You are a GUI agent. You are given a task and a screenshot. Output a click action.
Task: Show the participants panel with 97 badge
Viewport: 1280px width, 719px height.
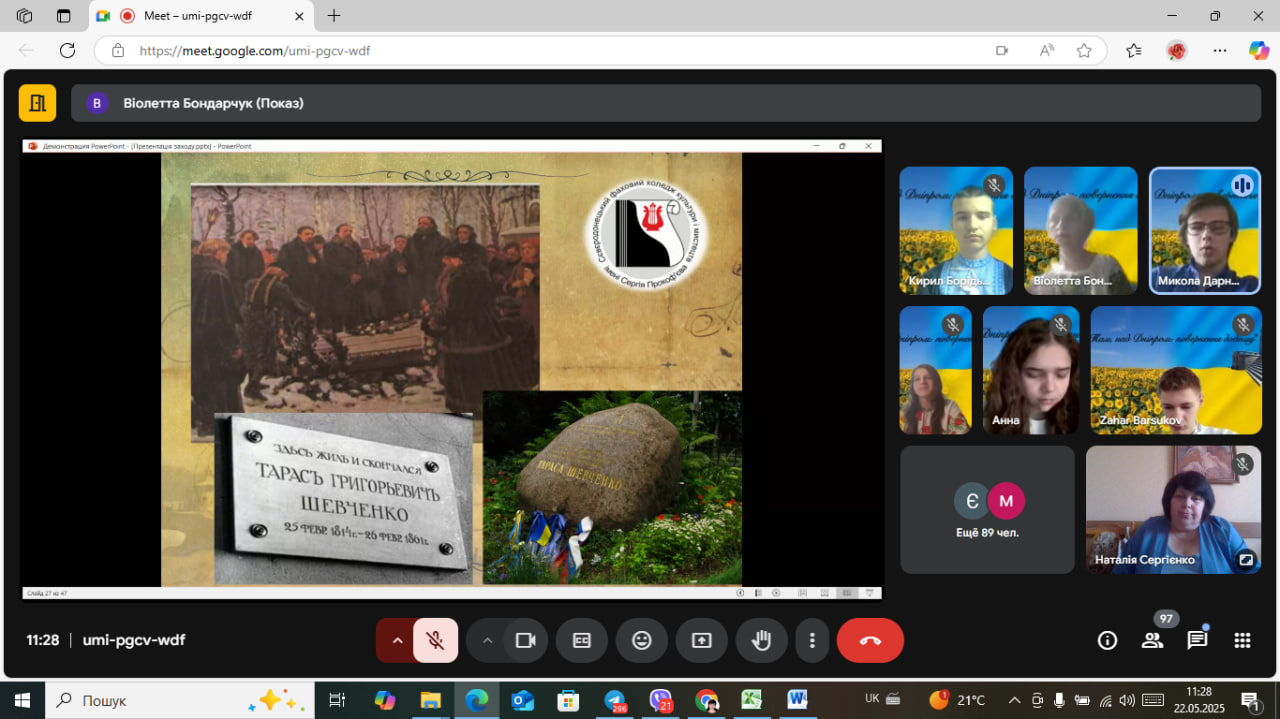click(x=1153, y=640)
